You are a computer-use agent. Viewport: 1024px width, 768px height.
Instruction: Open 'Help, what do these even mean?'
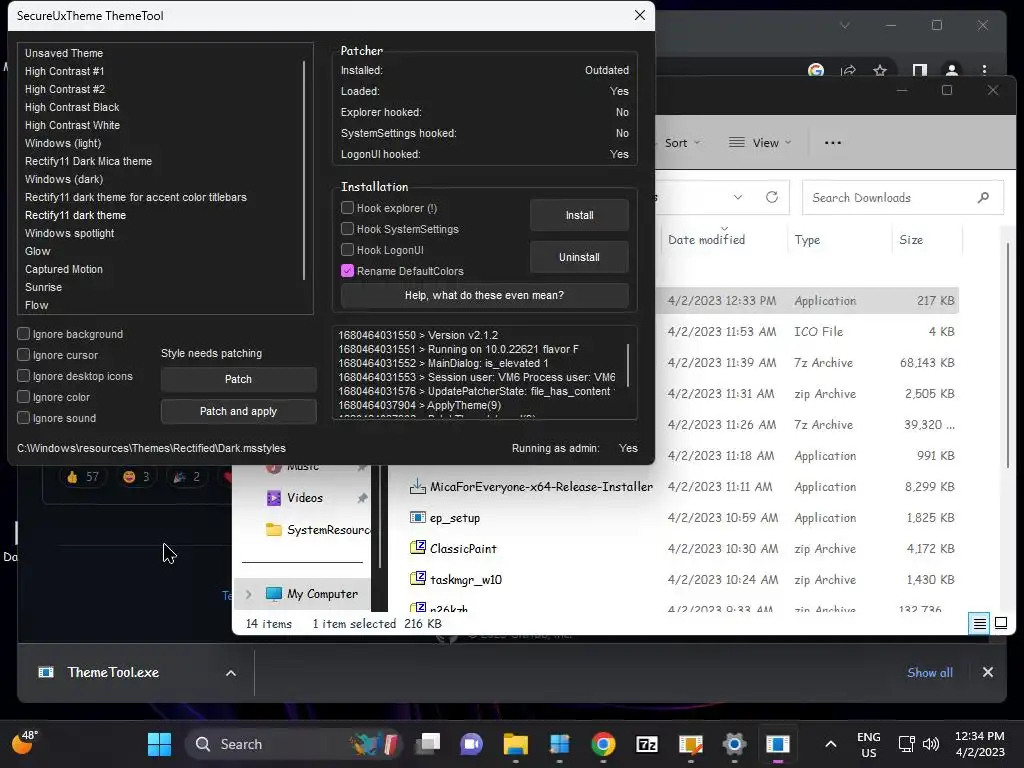tap(485, 295)
